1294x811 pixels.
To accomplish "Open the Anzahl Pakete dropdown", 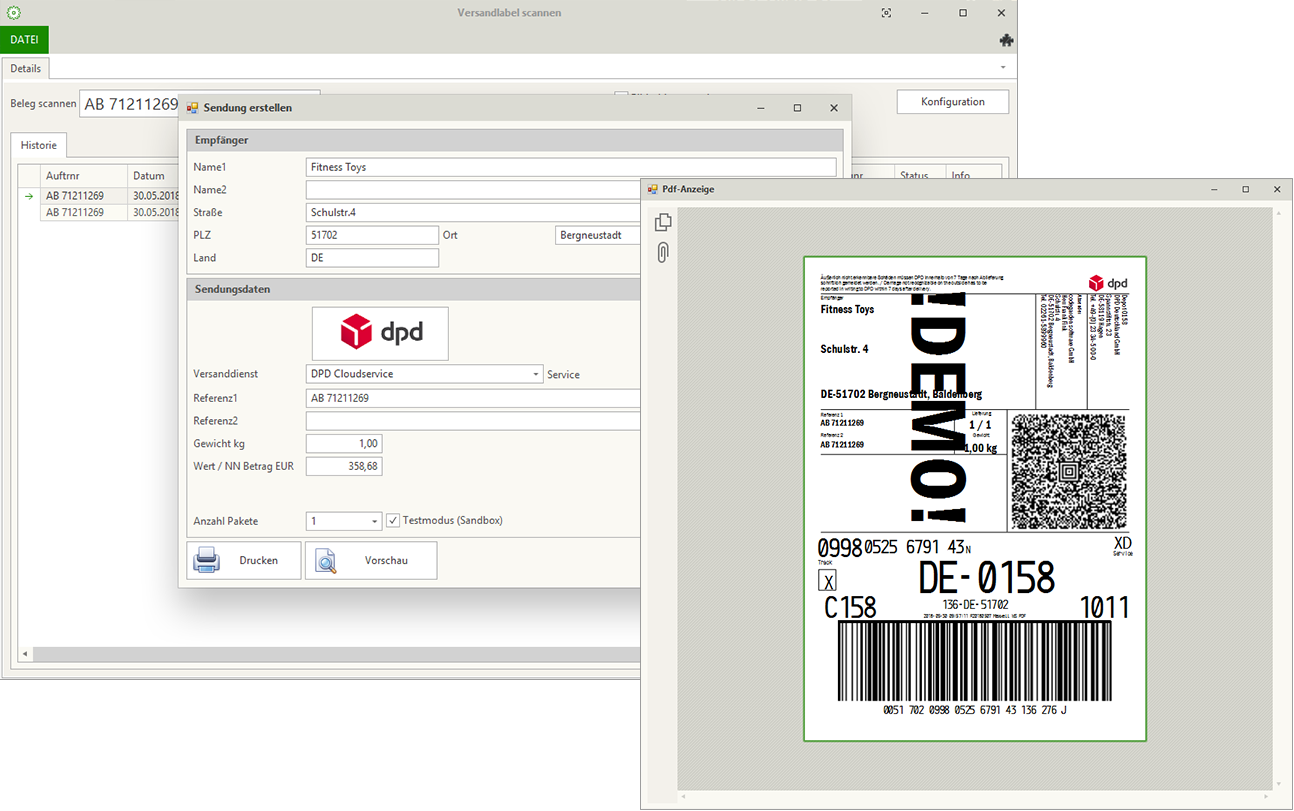I will coord(375,521).
